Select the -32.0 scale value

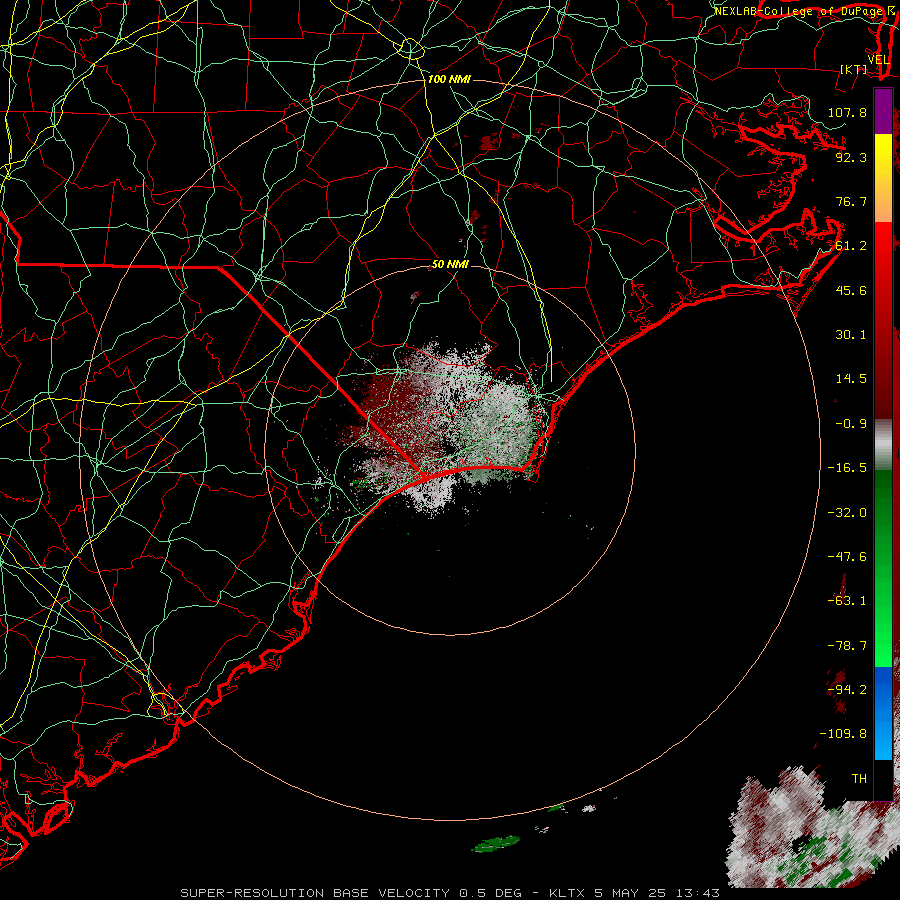[x=847, y=513]
